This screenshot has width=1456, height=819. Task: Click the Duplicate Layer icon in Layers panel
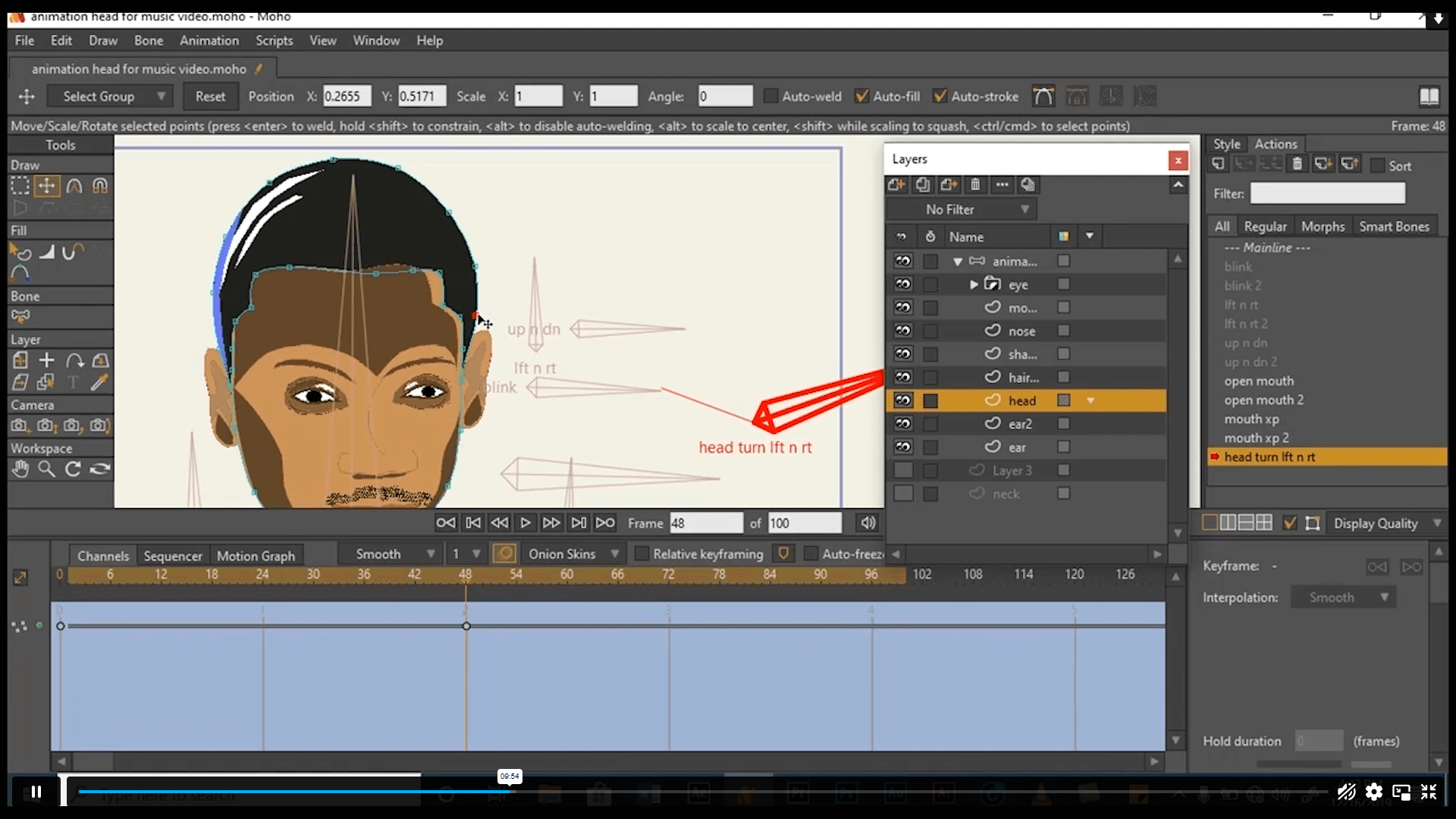pos(922,184)
